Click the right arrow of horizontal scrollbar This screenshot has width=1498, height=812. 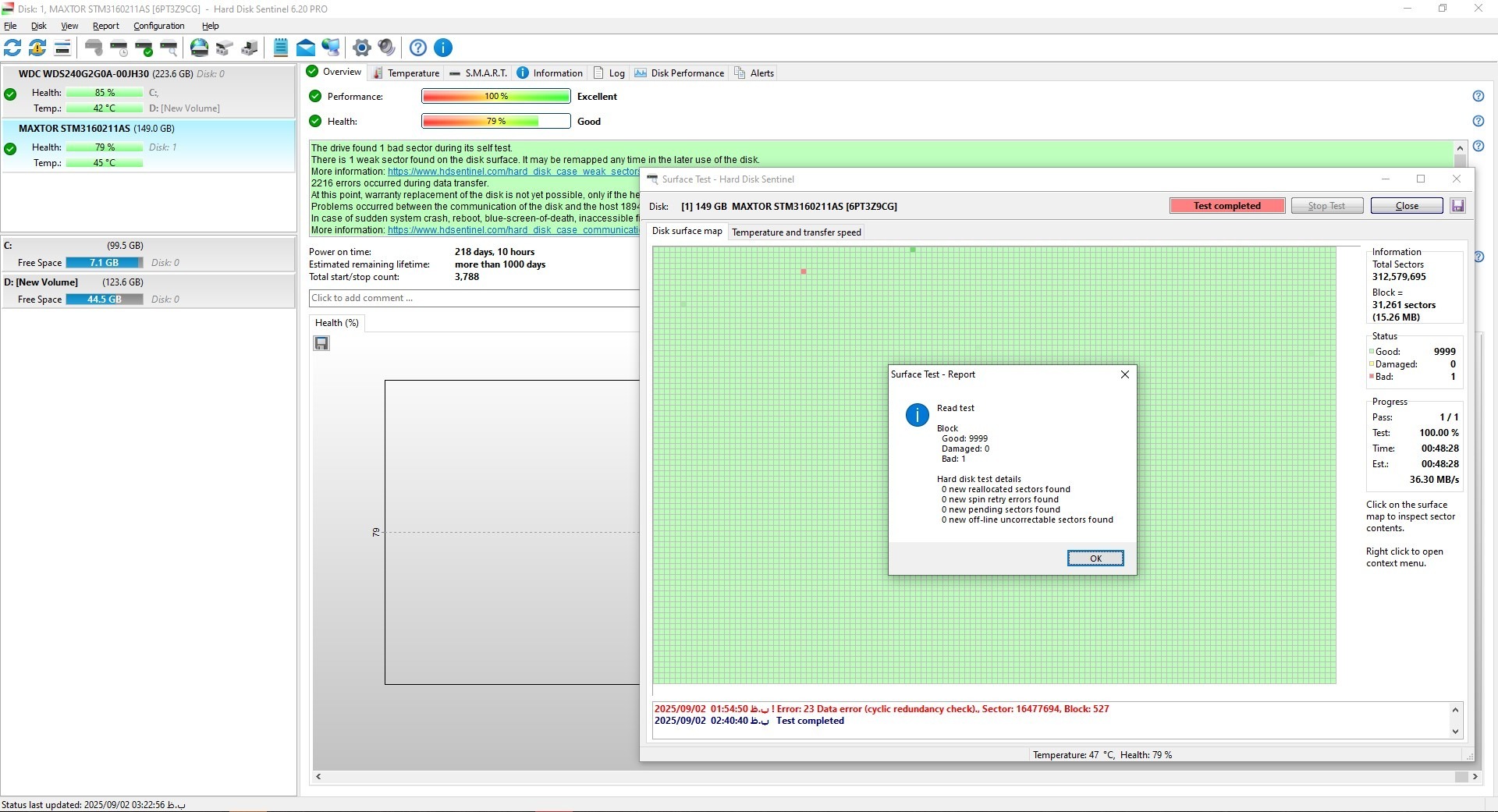pyautogui.click(x=1475, y=777)
